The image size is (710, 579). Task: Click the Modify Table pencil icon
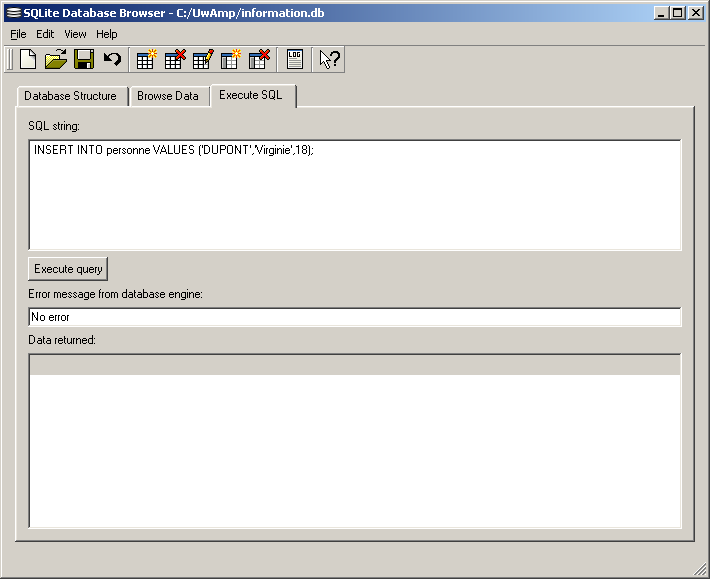click(203, 60)
